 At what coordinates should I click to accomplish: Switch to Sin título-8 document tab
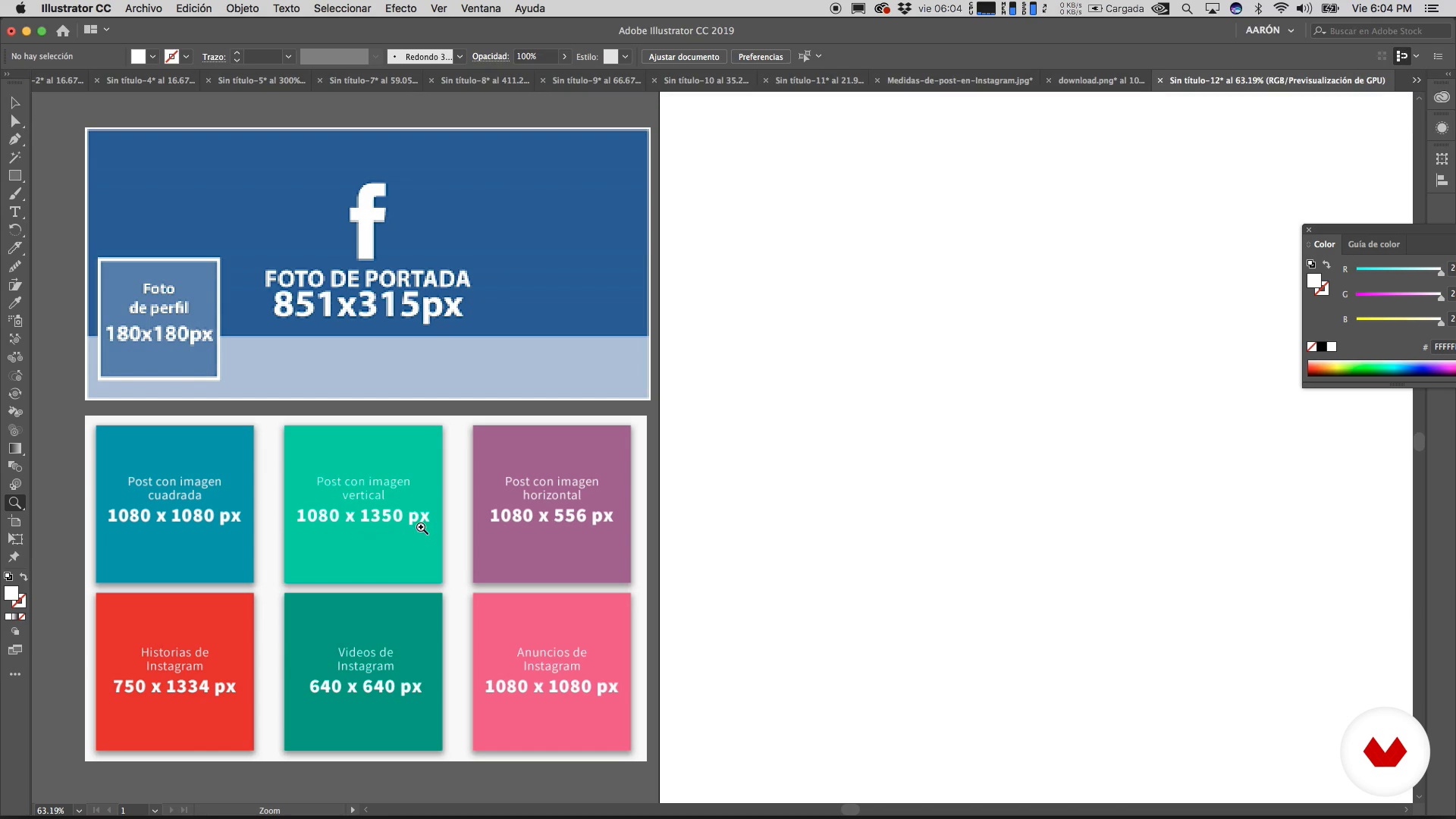[485, 80]
